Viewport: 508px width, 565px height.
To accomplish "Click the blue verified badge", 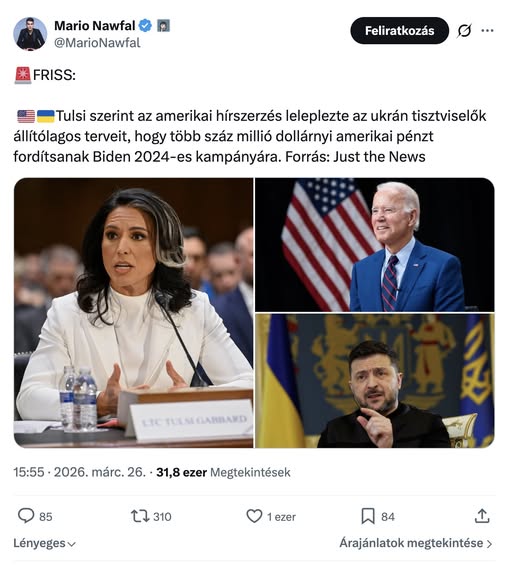I will coord(146,26).
